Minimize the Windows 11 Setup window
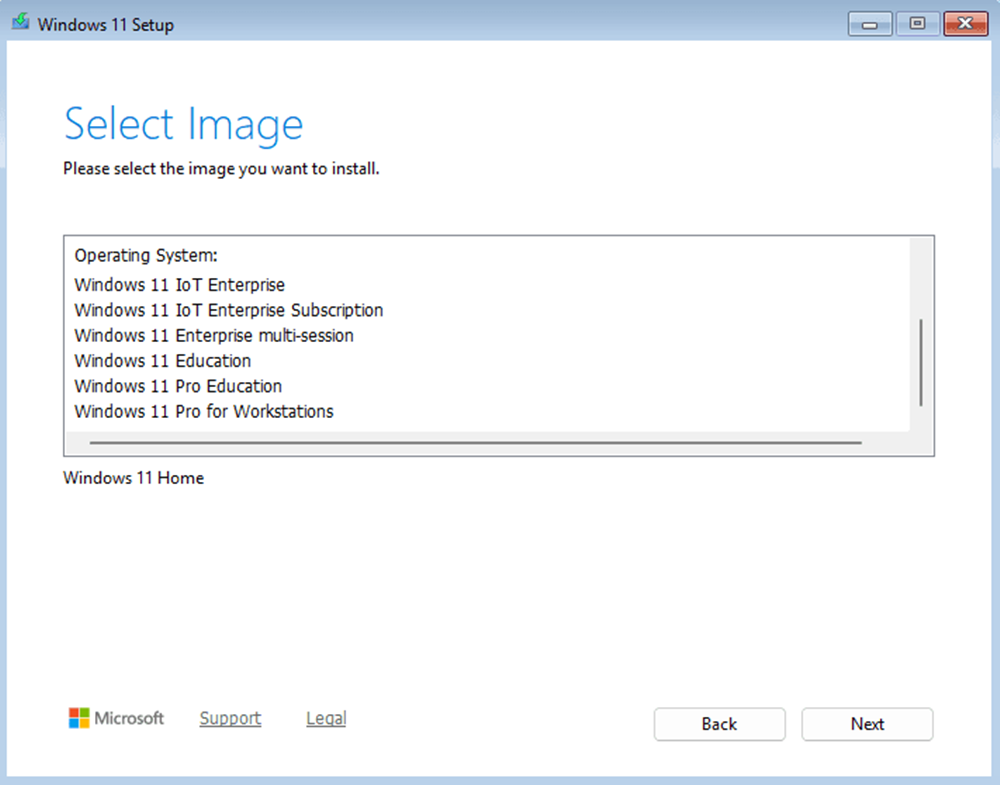The image size is (1000, 785). click(x=870, y=24)
